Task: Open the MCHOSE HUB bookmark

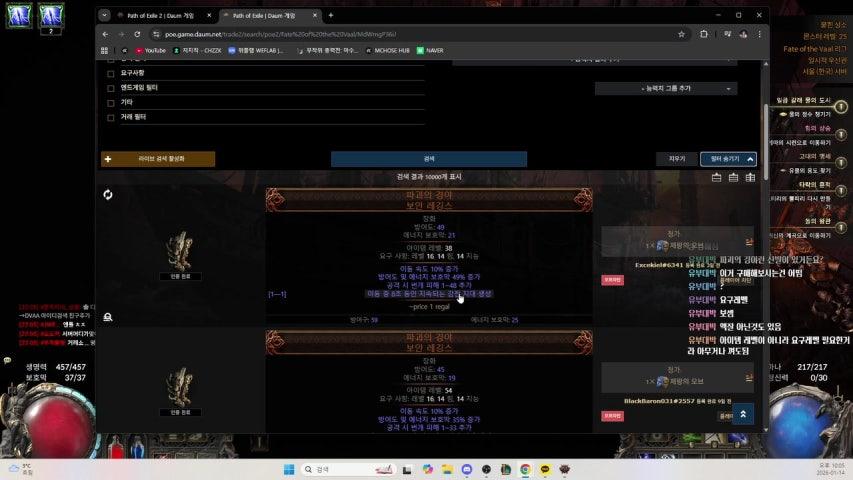Action: coord(387,51)
